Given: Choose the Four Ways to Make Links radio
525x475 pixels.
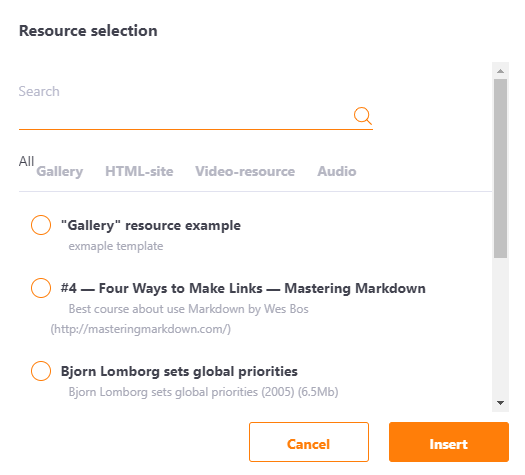Looking at the screenshot, I should 41,288.
